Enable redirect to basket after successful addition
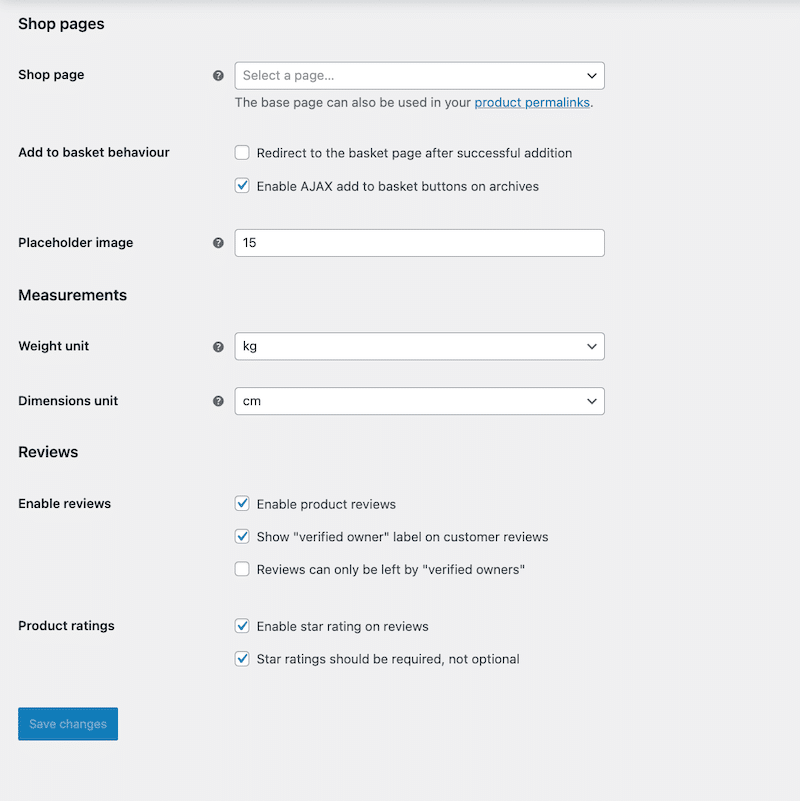 (241, 153)
